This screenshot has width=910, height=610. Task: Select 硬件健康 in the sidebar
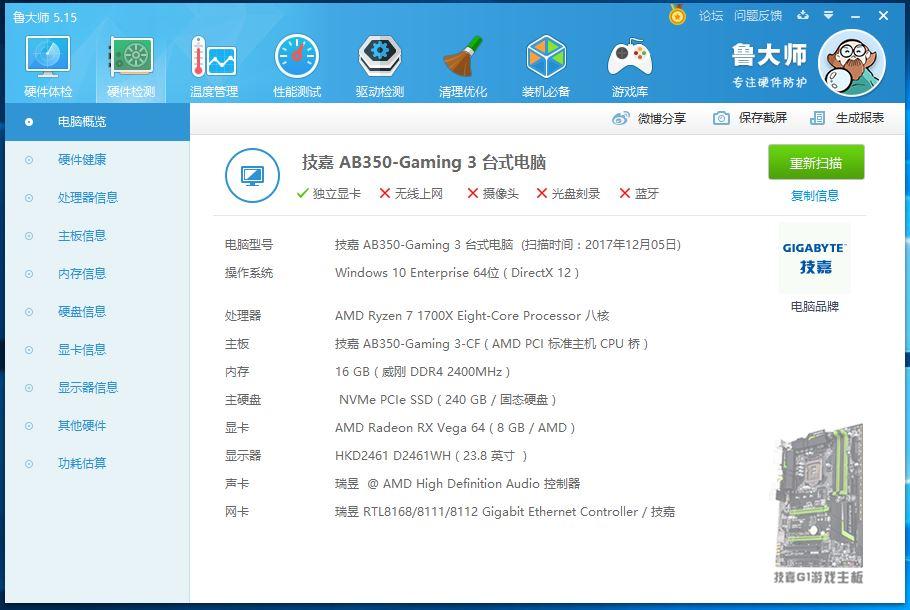click(97, 160)
